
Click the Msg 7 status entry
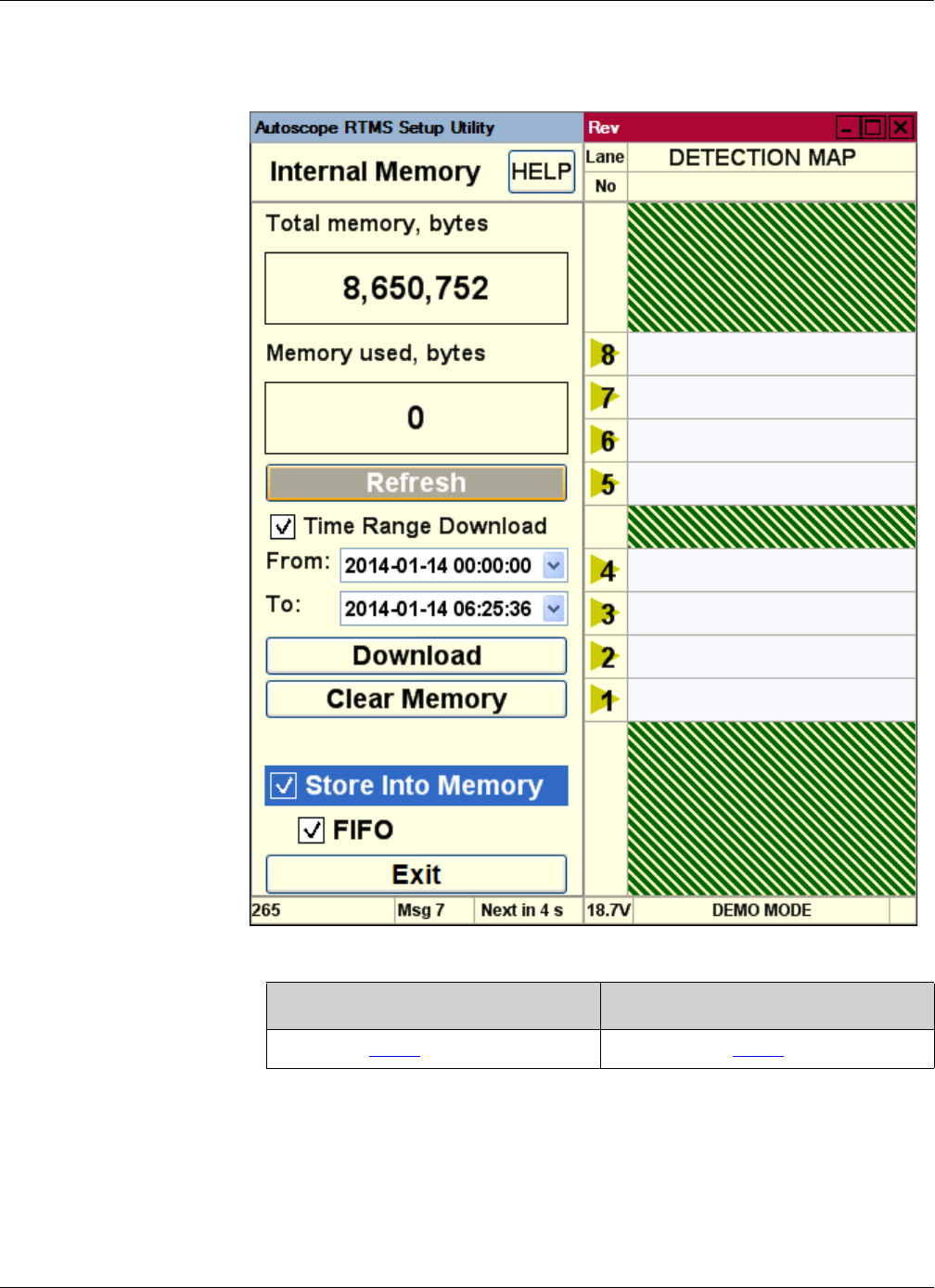pyautogui.click(x=421, y=910)
